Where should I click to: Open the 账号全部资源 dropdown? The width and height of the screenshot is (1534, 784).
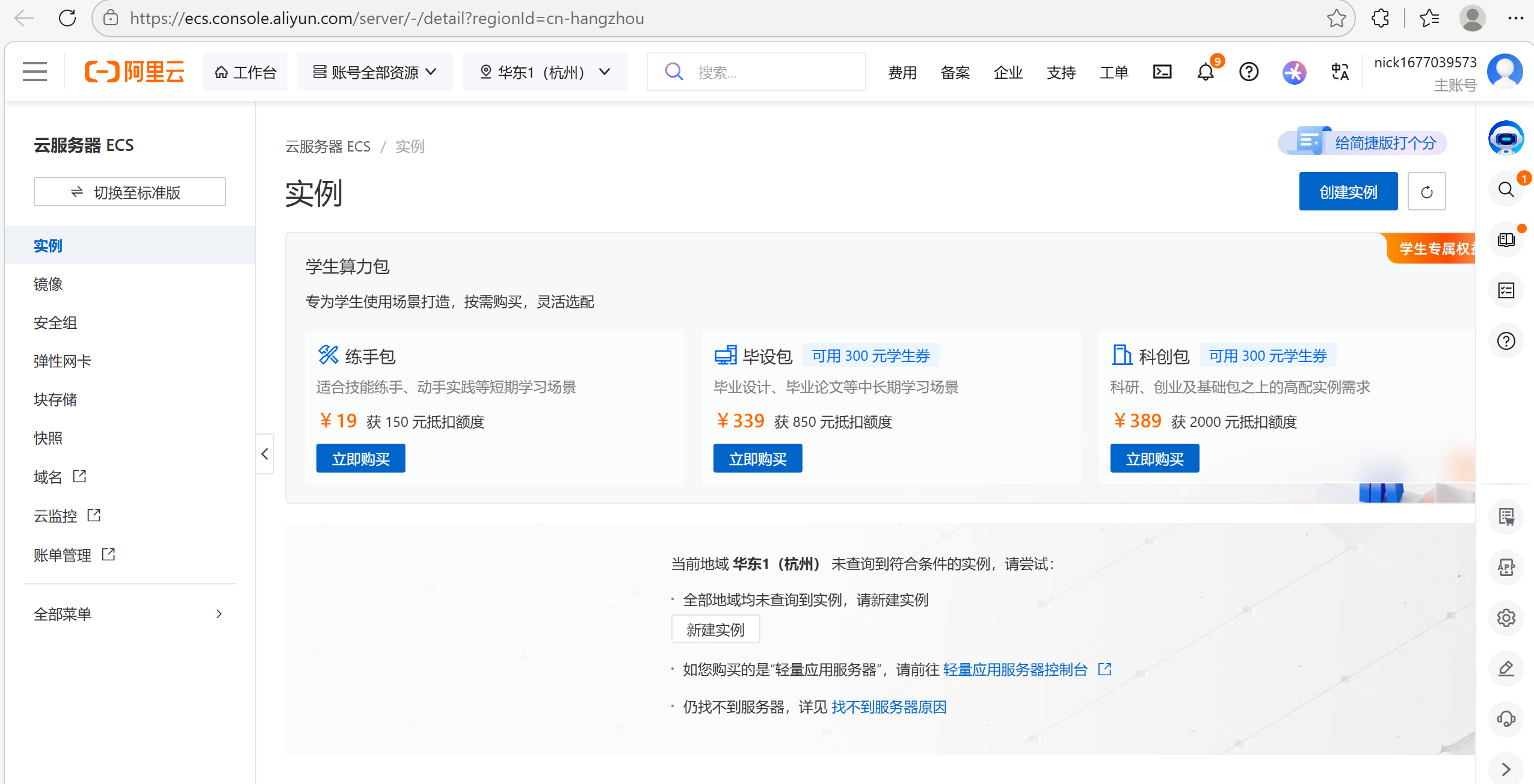tap(375, 72)
